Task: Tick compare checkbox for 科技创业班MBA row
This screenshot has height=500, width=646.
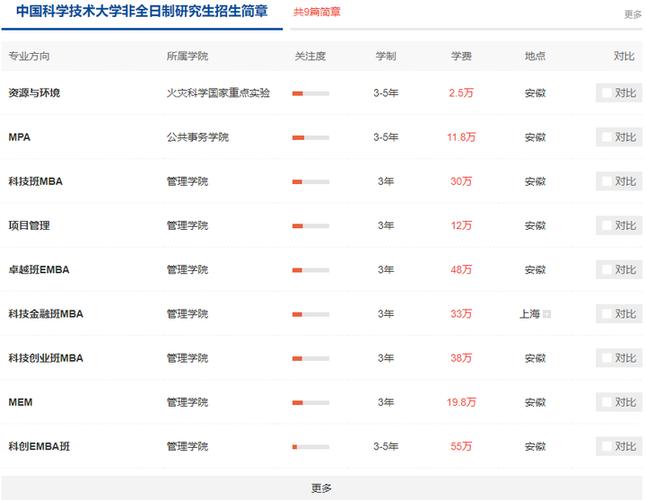Action: tap(606, 358)
